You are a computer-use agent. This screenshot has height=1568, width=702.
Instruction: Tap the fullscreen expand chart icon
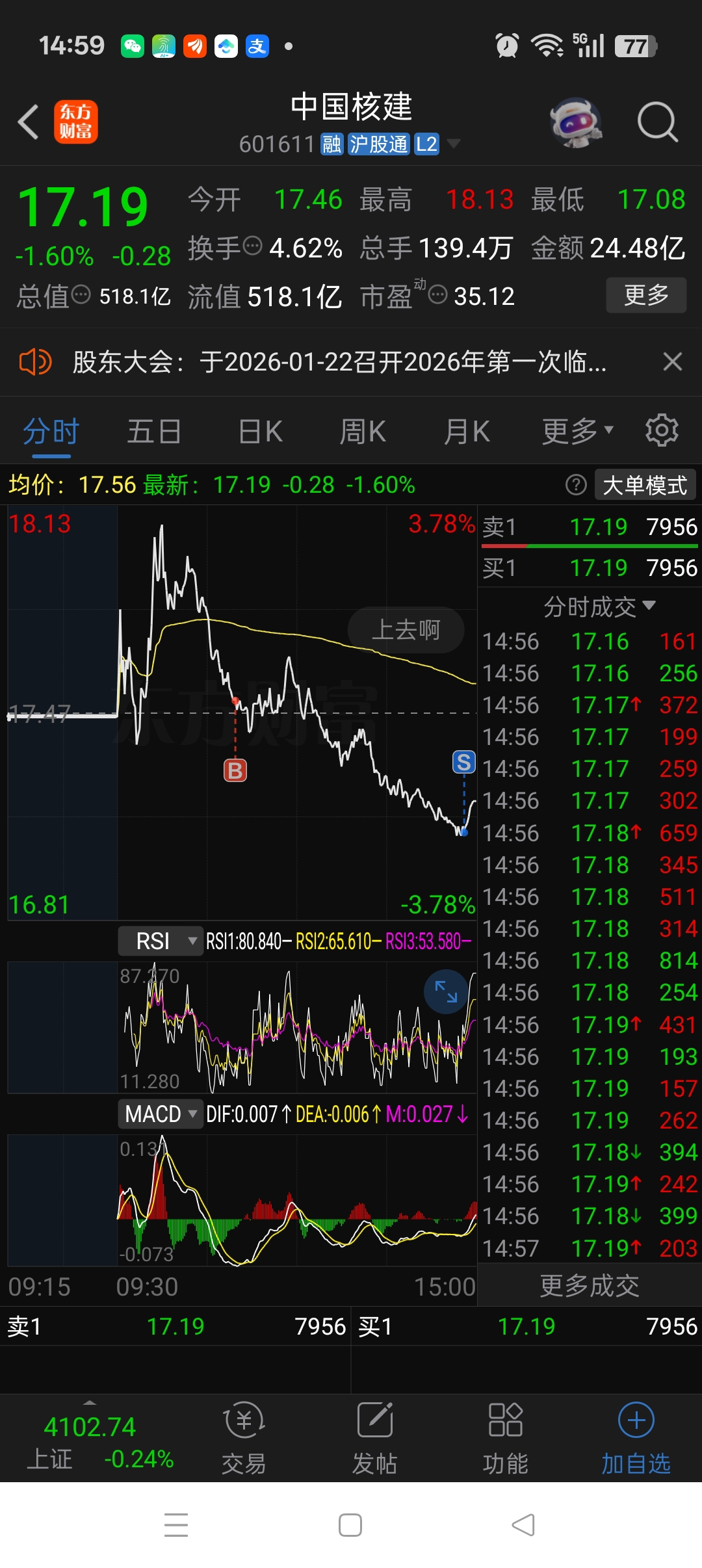point(446,991)
